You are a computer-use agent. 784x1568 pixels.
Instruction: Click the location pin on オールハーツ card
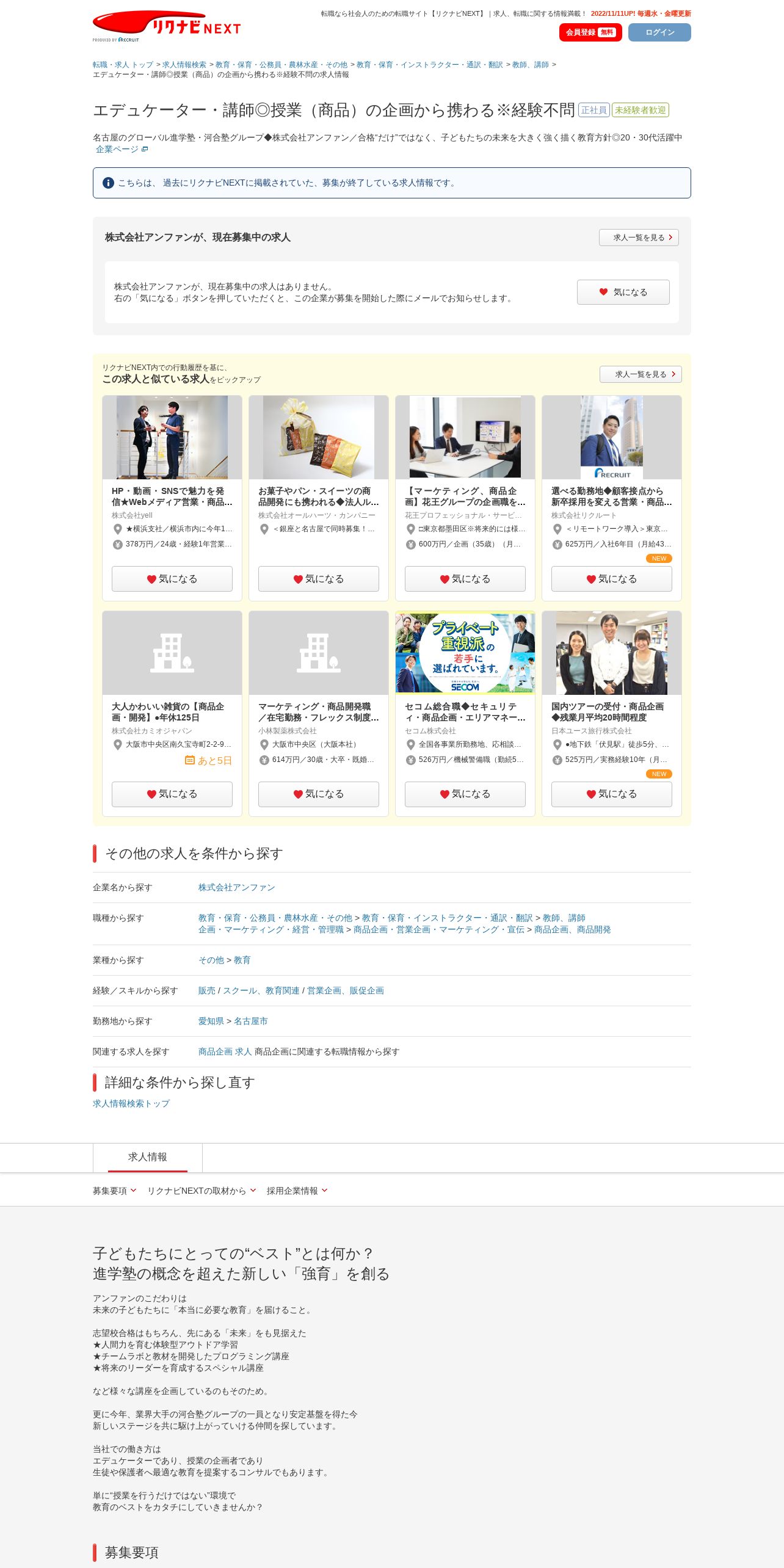(x=264, y=529)
